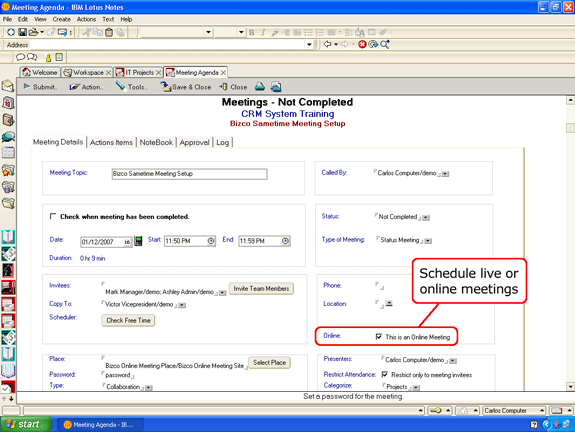575x432 pixels.
Task: Click the Invite Team Members button
Action: pyautogui.click(x=261, y=289)
